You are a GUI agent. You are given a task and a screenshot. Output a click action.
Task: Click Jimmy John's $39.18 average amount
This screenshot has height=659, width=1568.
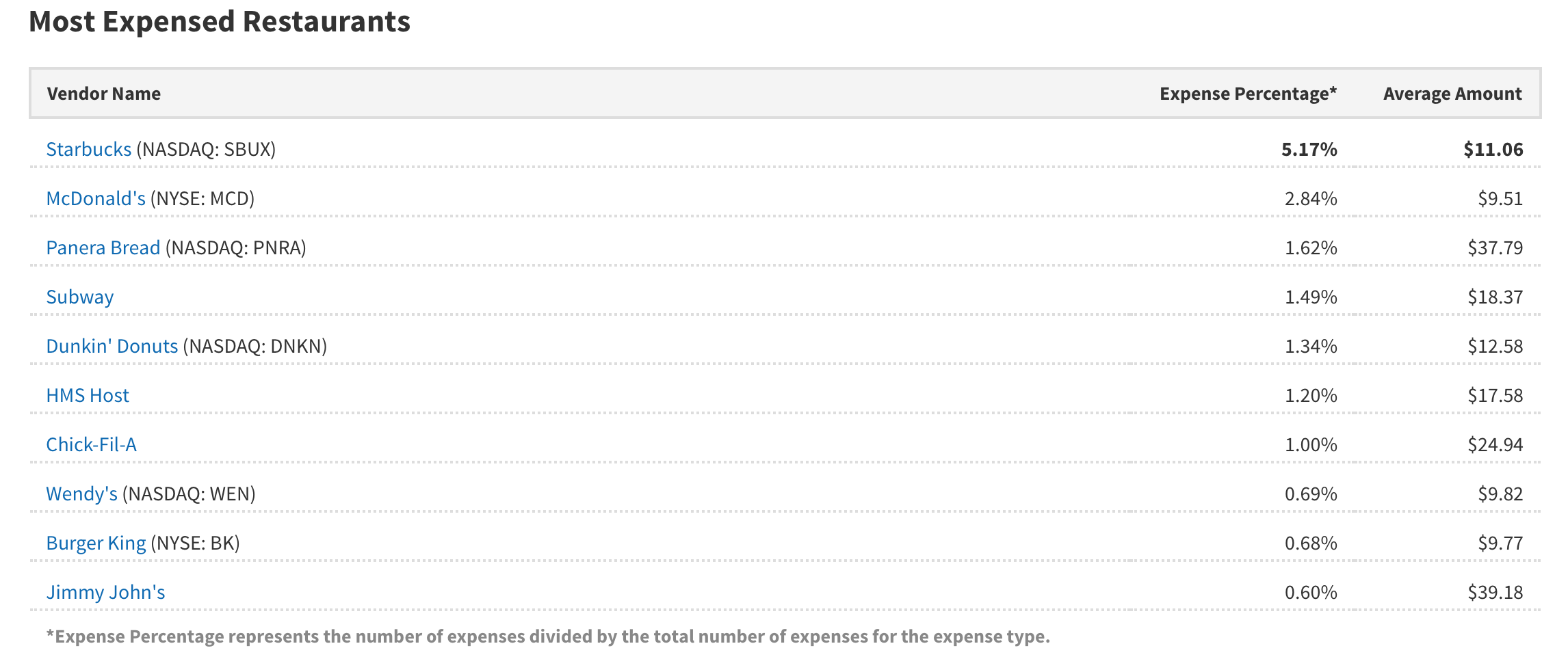(x=1495, y=592)
